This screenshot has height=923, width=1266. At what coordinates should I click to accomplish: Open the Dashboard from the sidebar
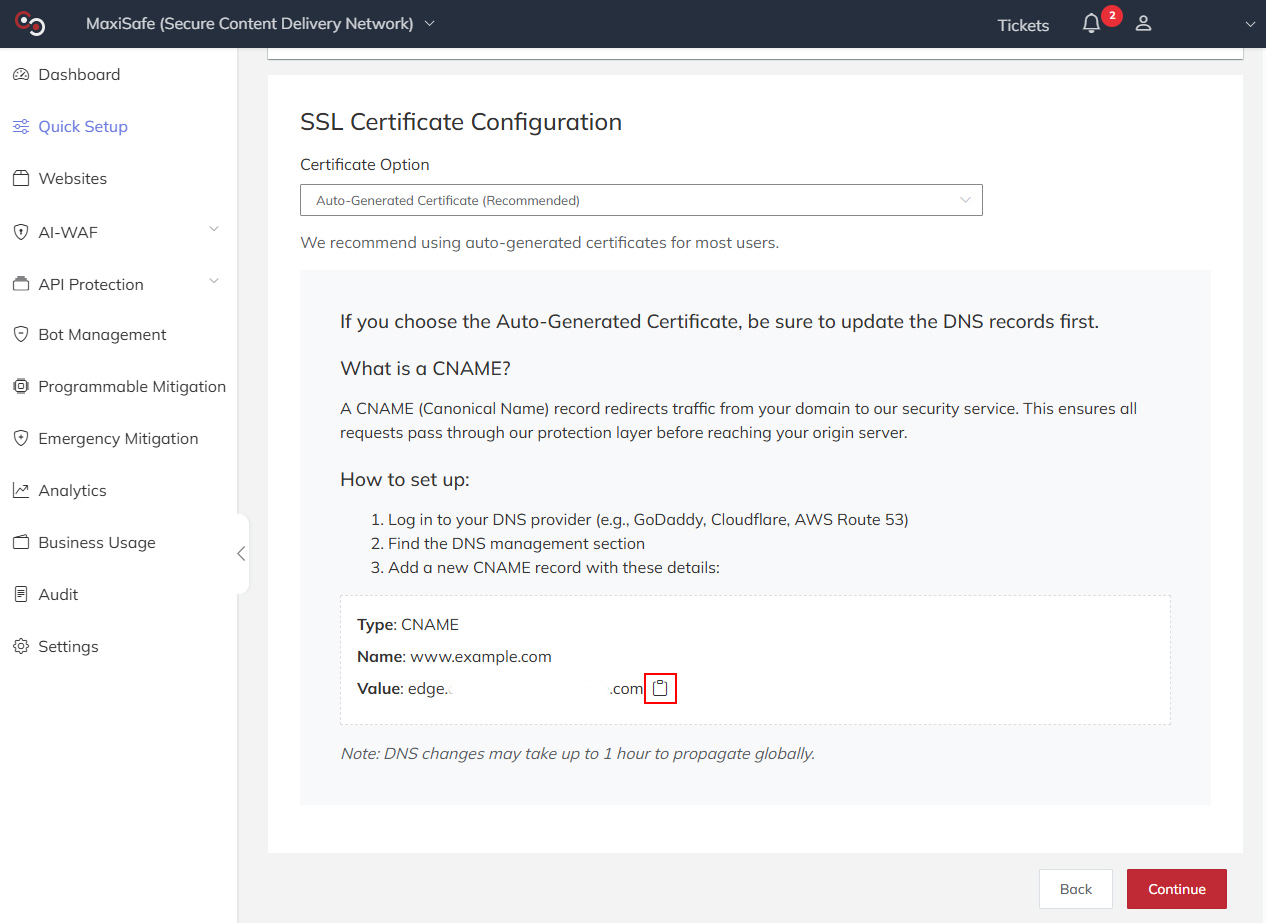[79, 74]
